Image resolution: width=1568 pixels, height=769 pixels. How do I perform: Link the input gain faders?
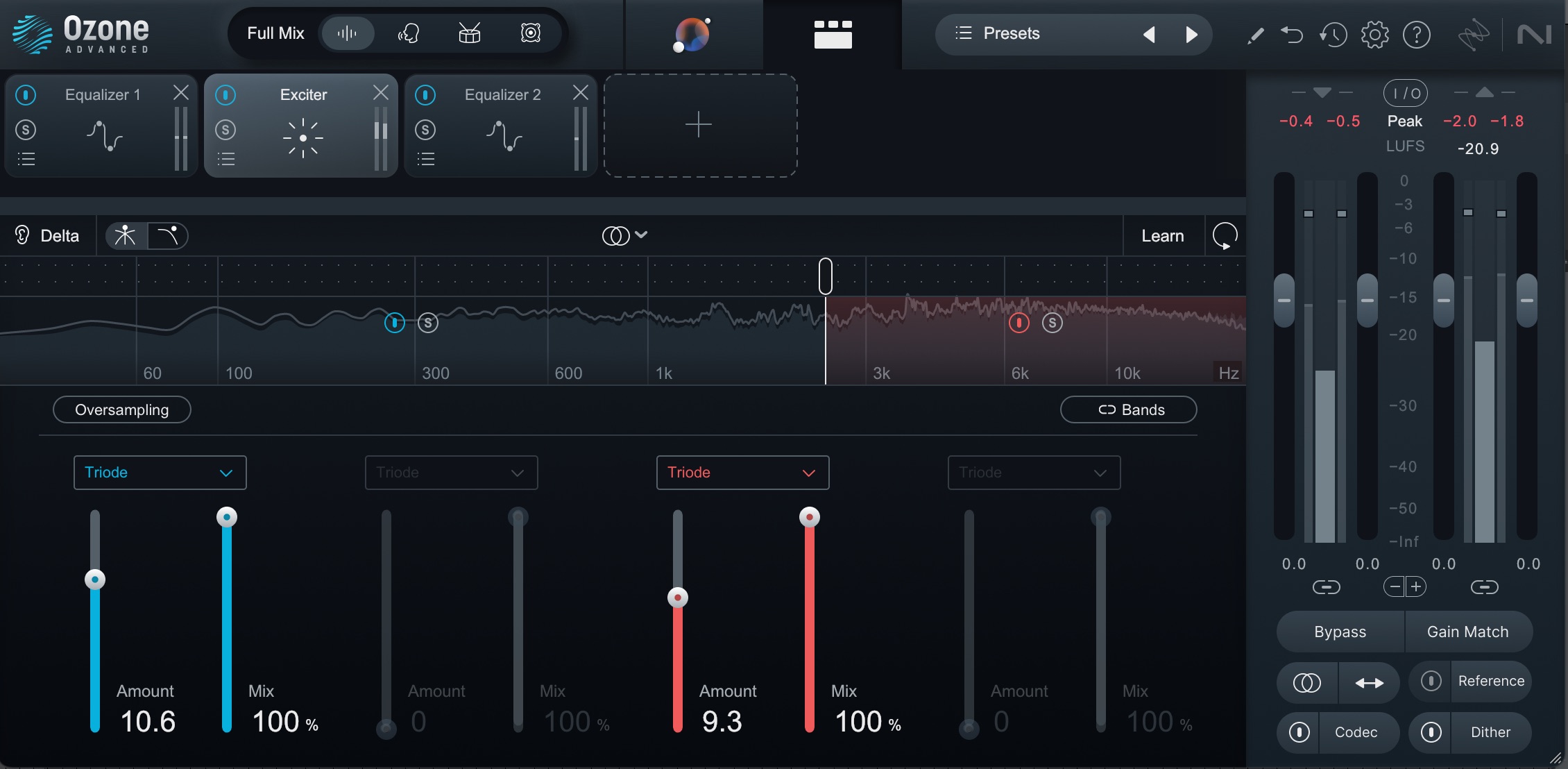pos(1326,587)
